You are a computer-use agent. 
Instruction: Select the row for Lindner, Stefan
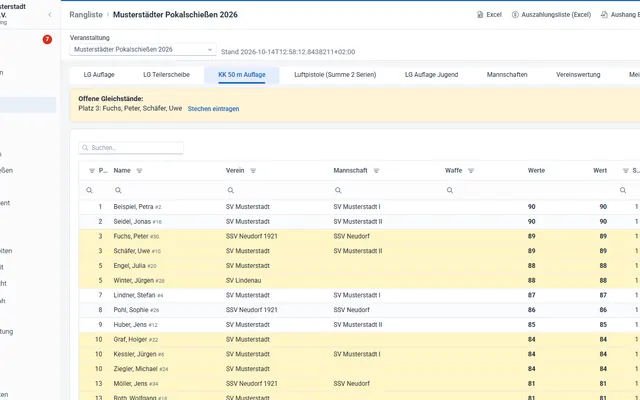tap(359, 295)
